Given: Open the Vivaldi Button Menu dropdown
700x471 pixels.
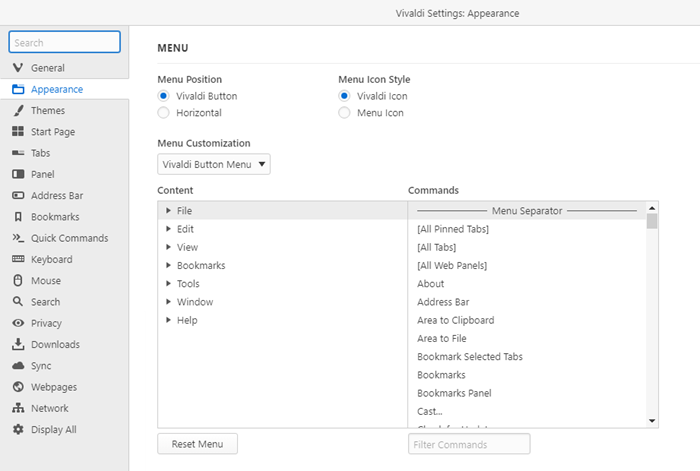Looking at the screenshot, I should coord(214,164).
